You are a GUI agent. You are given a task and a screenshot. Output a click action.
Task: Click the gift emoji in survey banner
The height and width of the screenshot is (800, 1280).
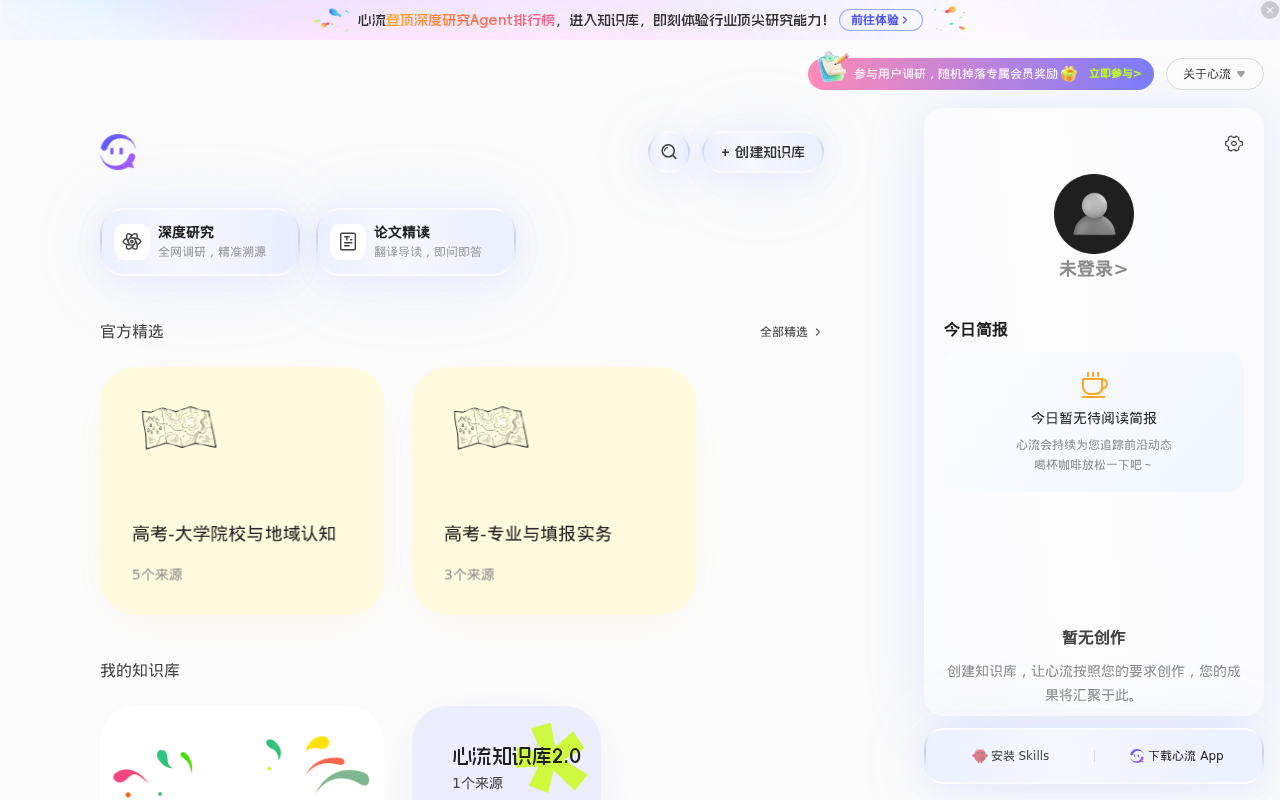1069,74
